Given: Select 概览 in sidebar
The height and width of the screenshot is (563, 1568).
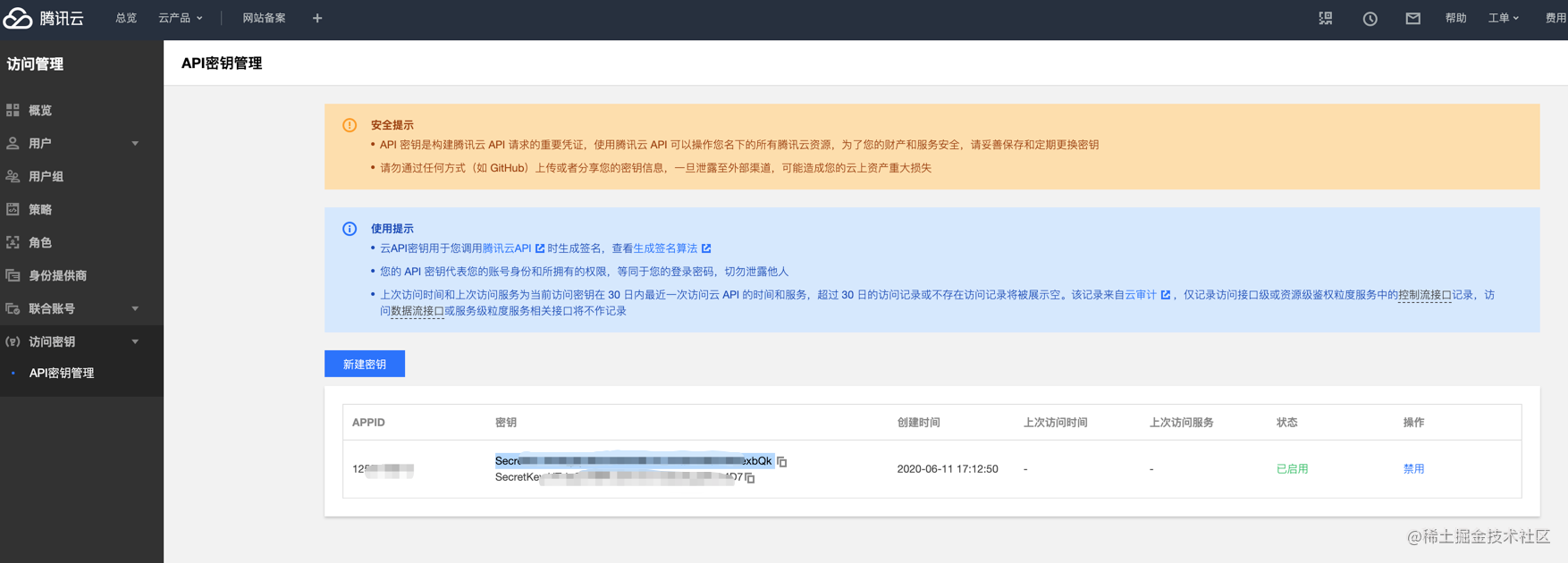Looking at the screenshot, I should click(x=40, y=110).
